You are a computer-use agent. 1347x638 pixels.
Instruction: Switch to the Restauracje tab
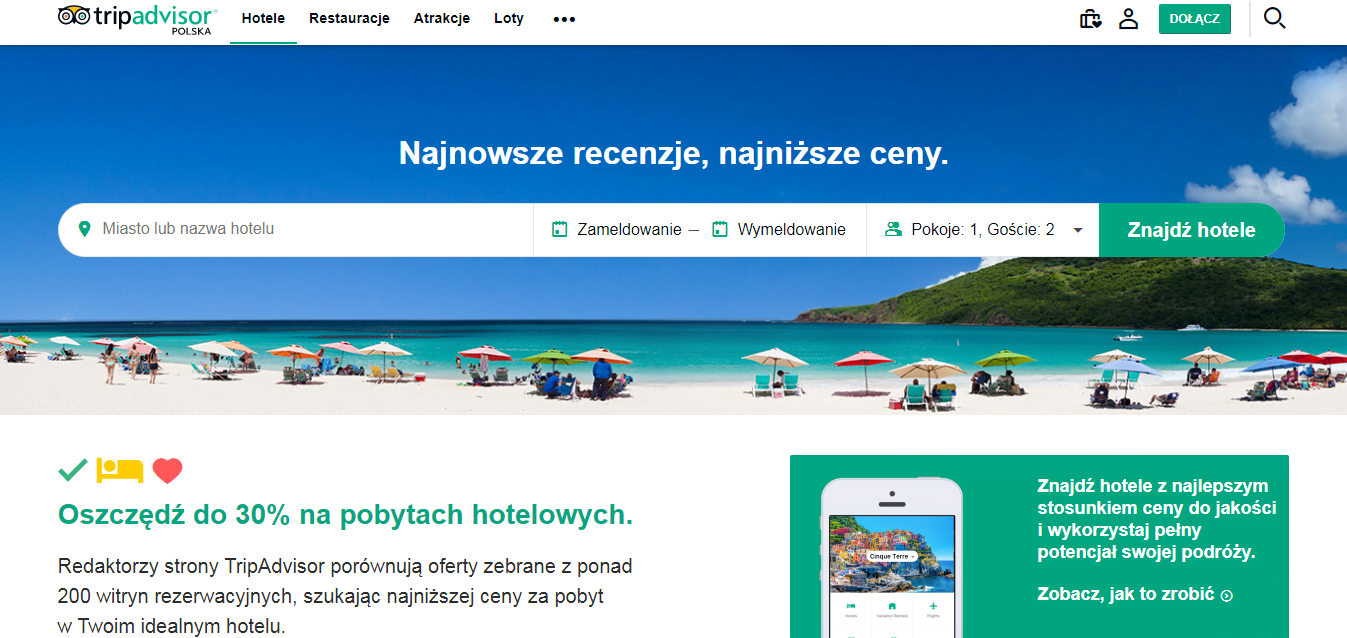349,18
